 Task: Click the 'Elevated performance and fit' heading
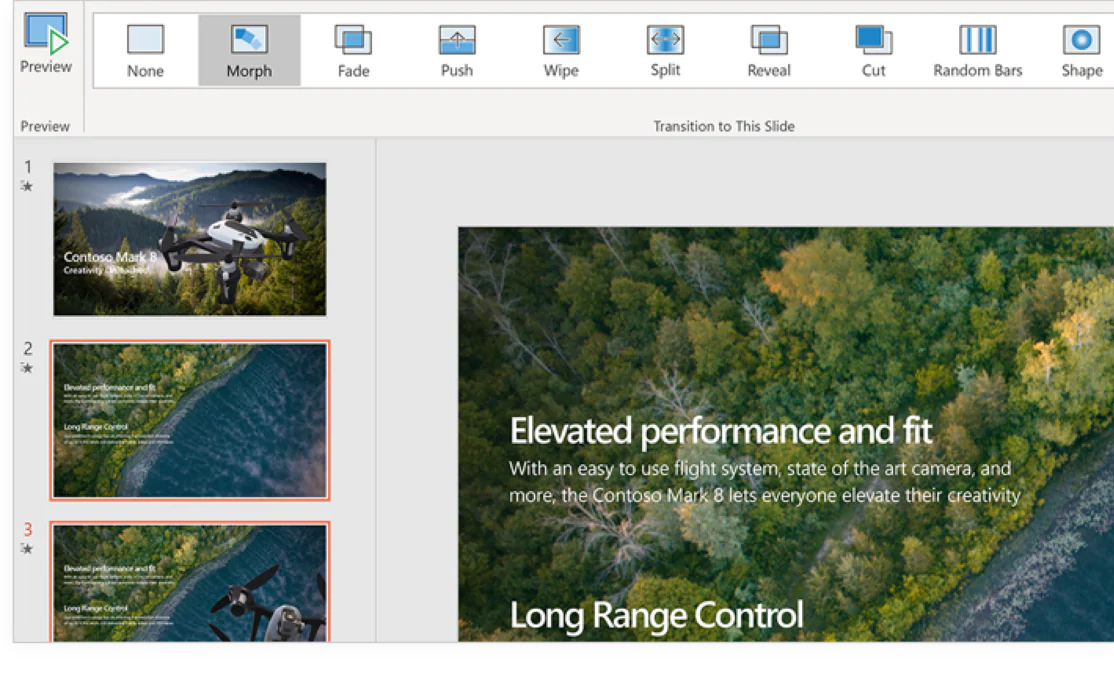[x=720, y=431]
